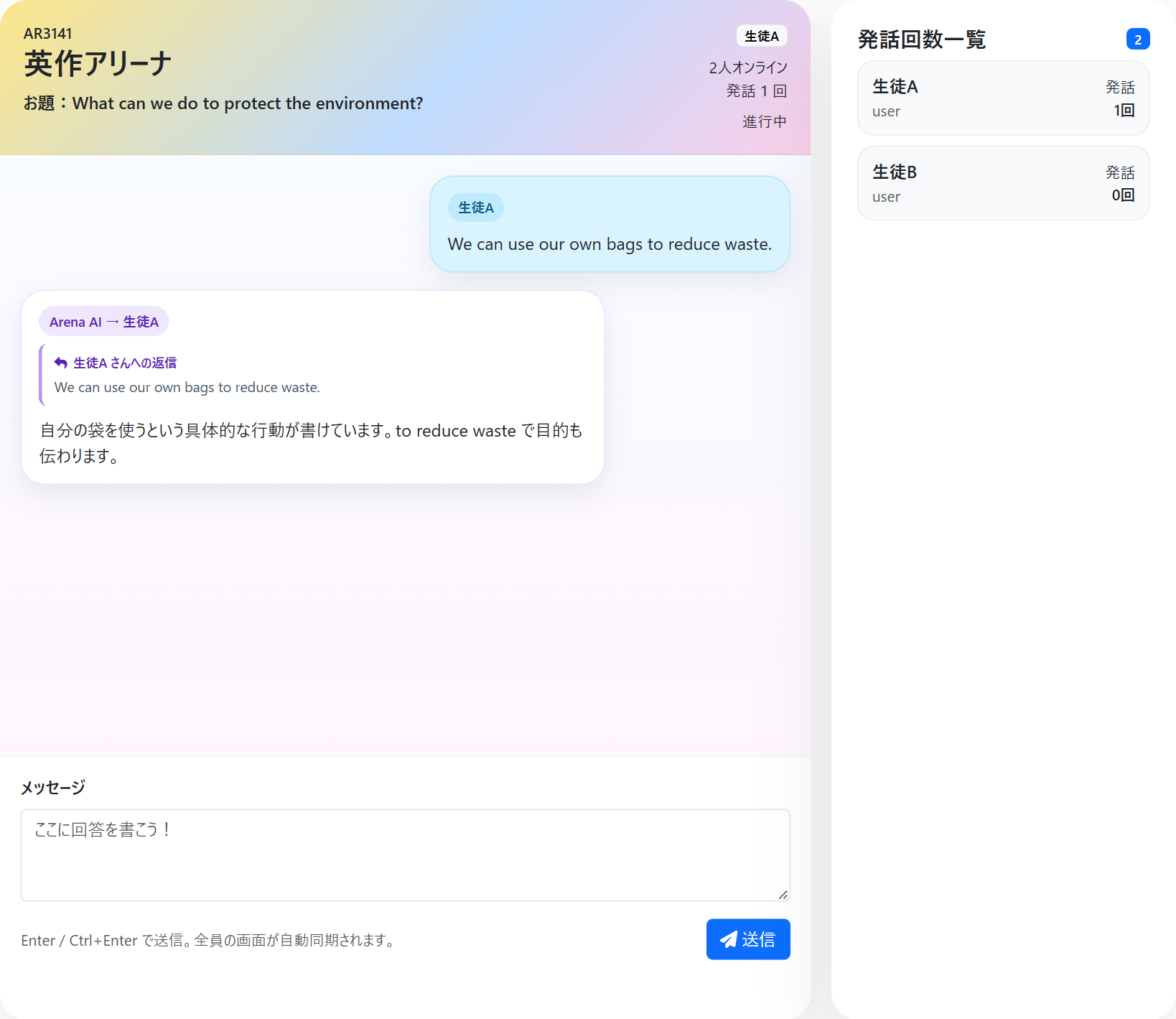Select the 生徒A card in 発話回数一覧
1176x1019 pixels.
(1003, 98)
